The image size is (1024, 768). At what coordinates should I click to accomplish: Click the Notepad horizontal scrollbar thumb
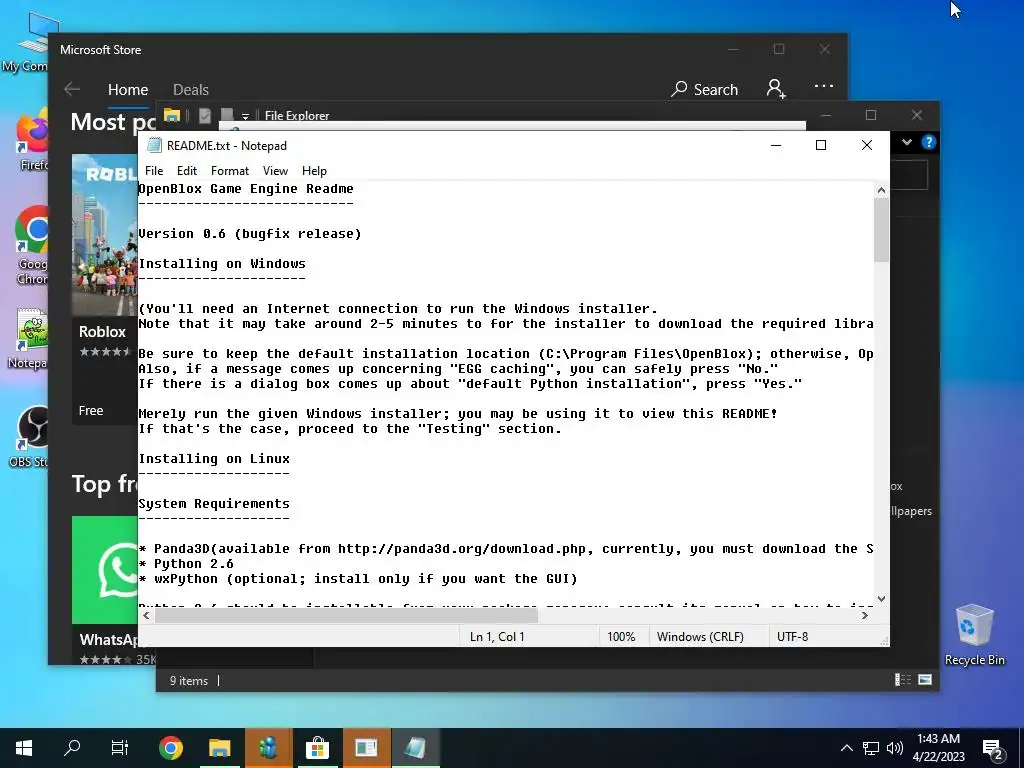(x=345, y=615)
